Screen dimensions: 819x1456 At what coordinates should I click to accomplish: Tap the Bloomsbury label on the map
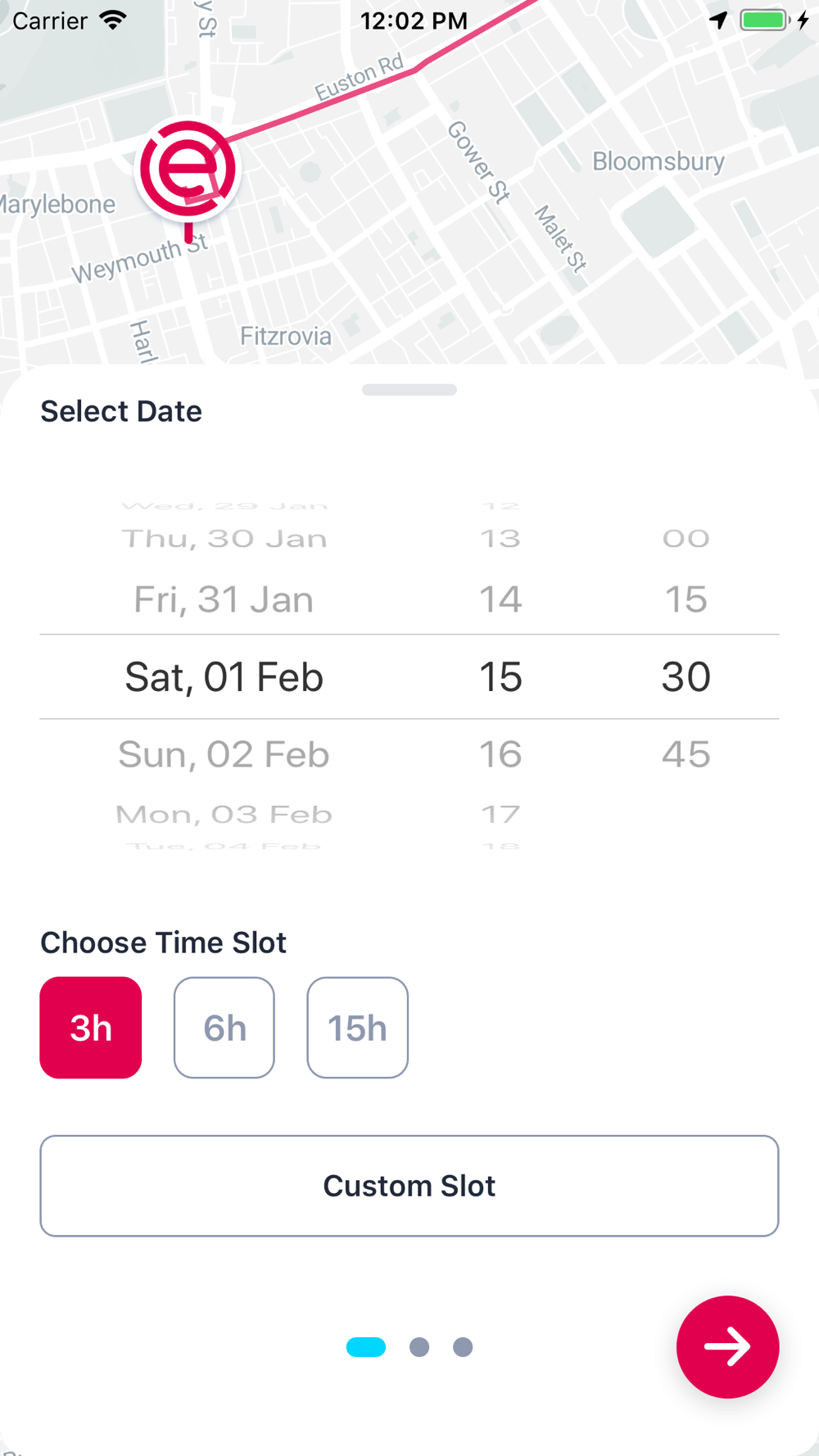pyautogui.click(x=658, y=161)
